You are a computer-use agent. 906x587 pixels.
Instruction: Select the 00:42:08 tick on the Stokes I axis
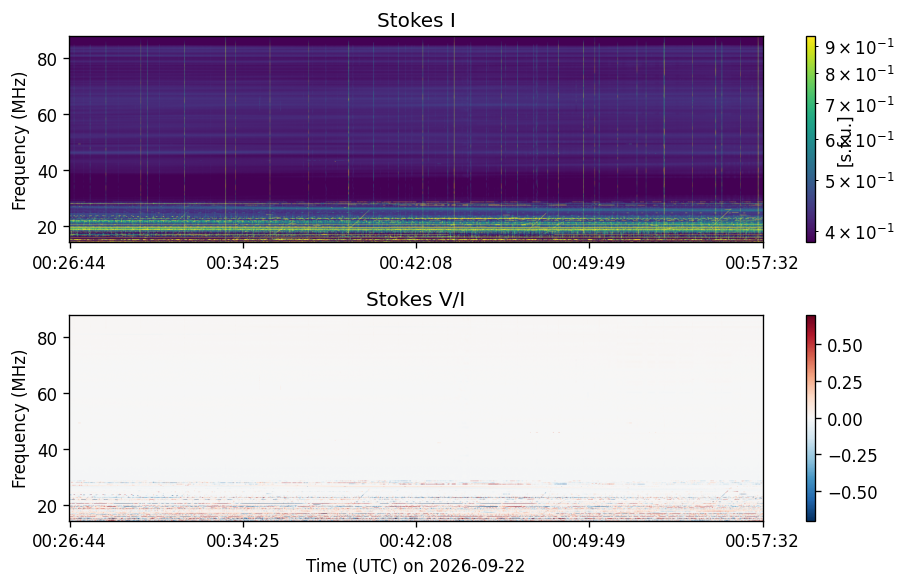pyautogui.click(x=415, y=263)
